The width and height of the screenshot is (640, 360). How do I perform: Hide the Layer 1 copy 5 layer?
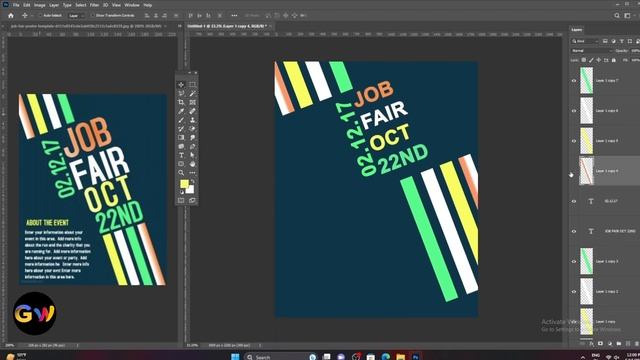tap(574, 141)
